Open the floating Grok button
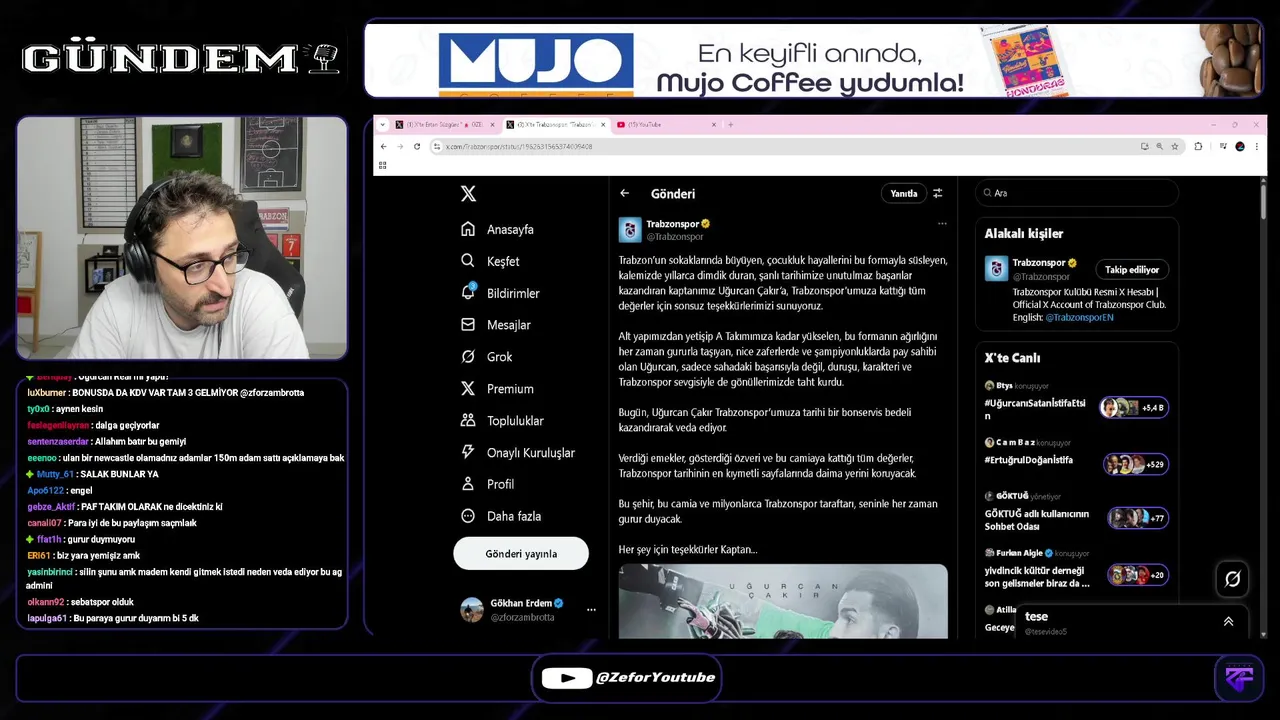The width and height of the screenshot is (1280, 720). point(1233,579)
